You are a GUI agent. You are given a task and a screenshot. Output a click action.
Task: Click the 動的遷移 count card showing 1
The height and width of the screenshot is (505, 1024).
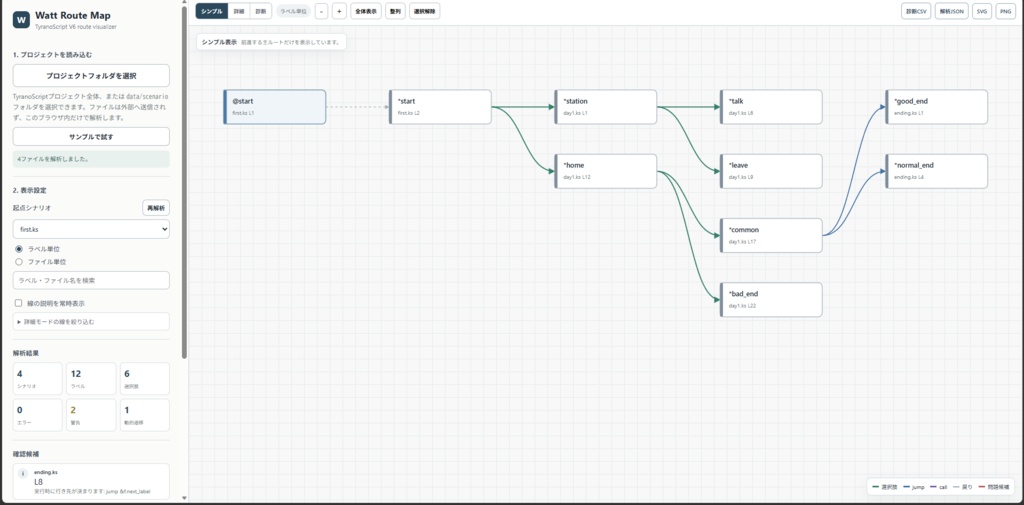click(x=145, y=415)
